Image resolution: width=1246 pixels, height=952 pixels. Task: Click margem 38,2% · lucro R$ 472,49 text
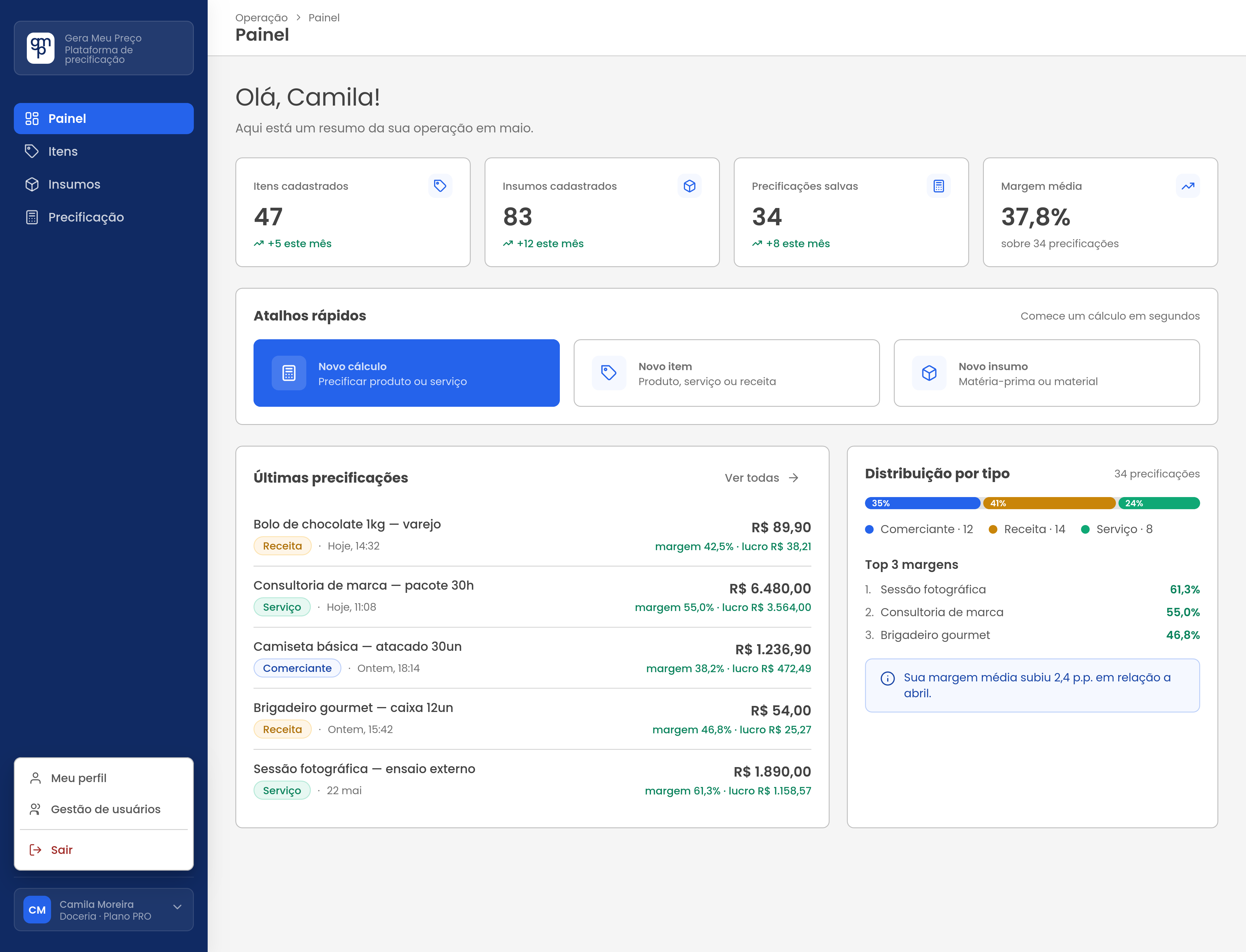tap(729, 669)
